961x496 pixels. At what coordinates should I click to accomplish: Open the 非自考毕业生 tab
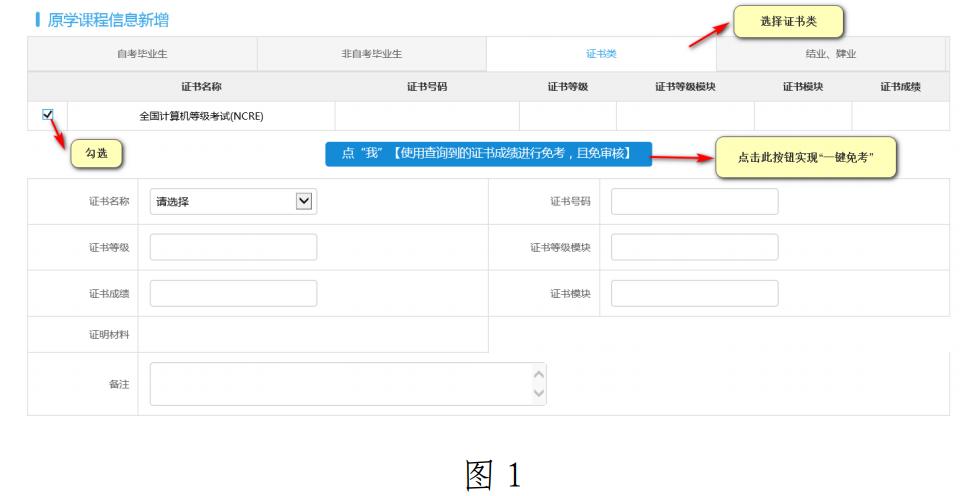(371, 54)
